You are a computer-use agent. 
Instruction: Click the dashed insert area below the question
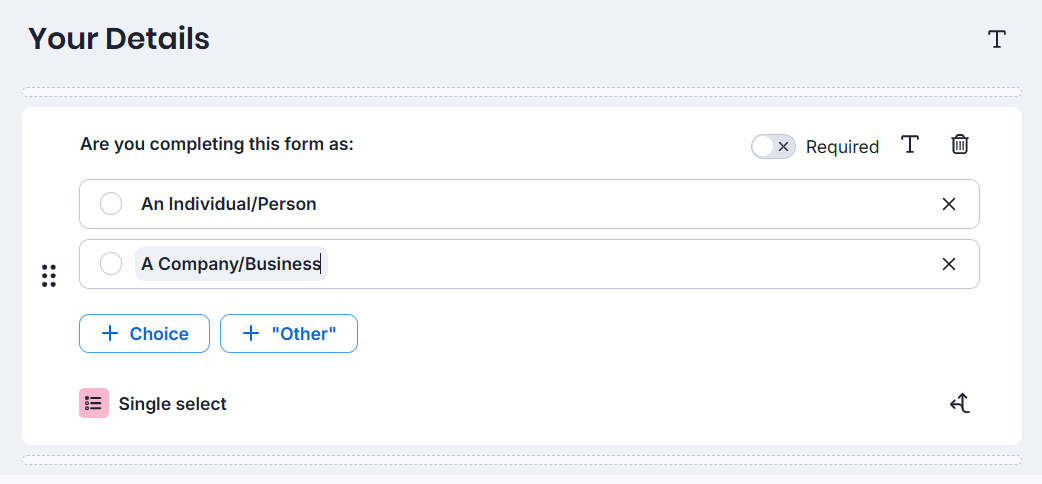pyautogui.click(x=522, y=460)
